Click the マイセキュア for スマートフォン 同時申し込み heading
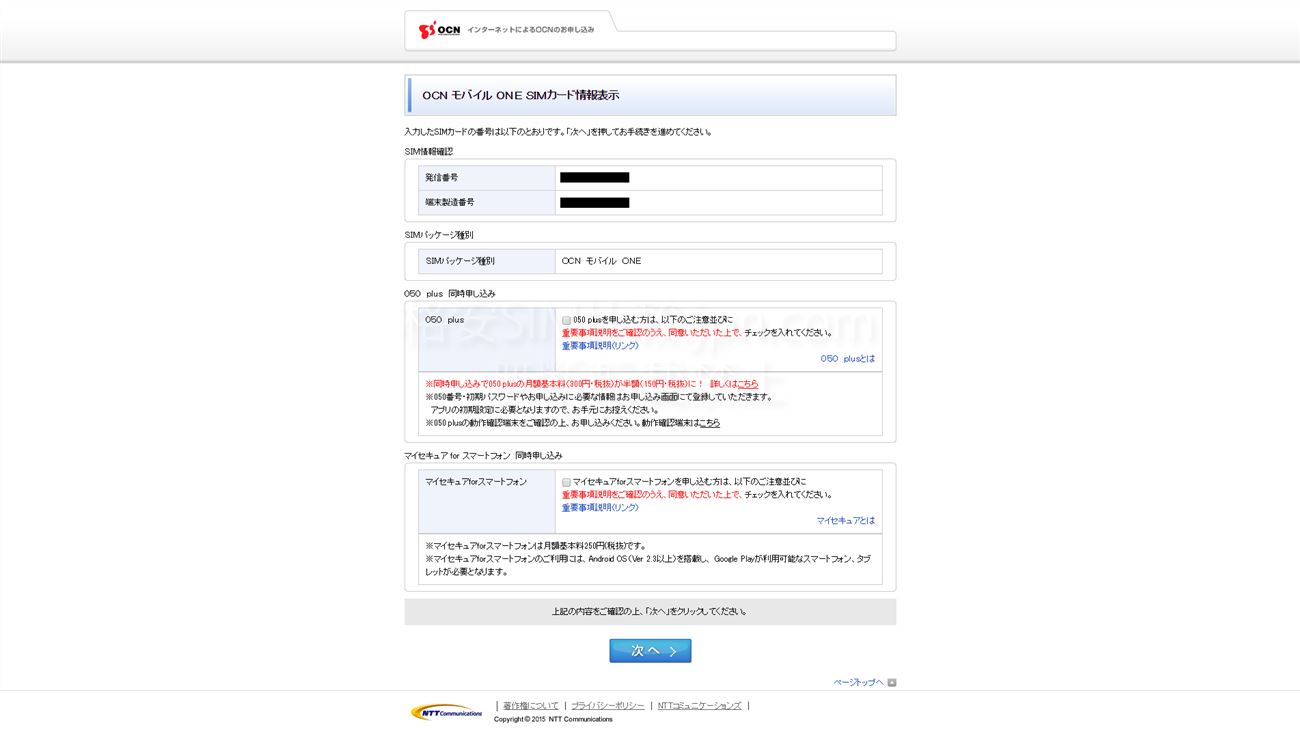Screen dimensions: 1300x748 [x=483, y=456]
